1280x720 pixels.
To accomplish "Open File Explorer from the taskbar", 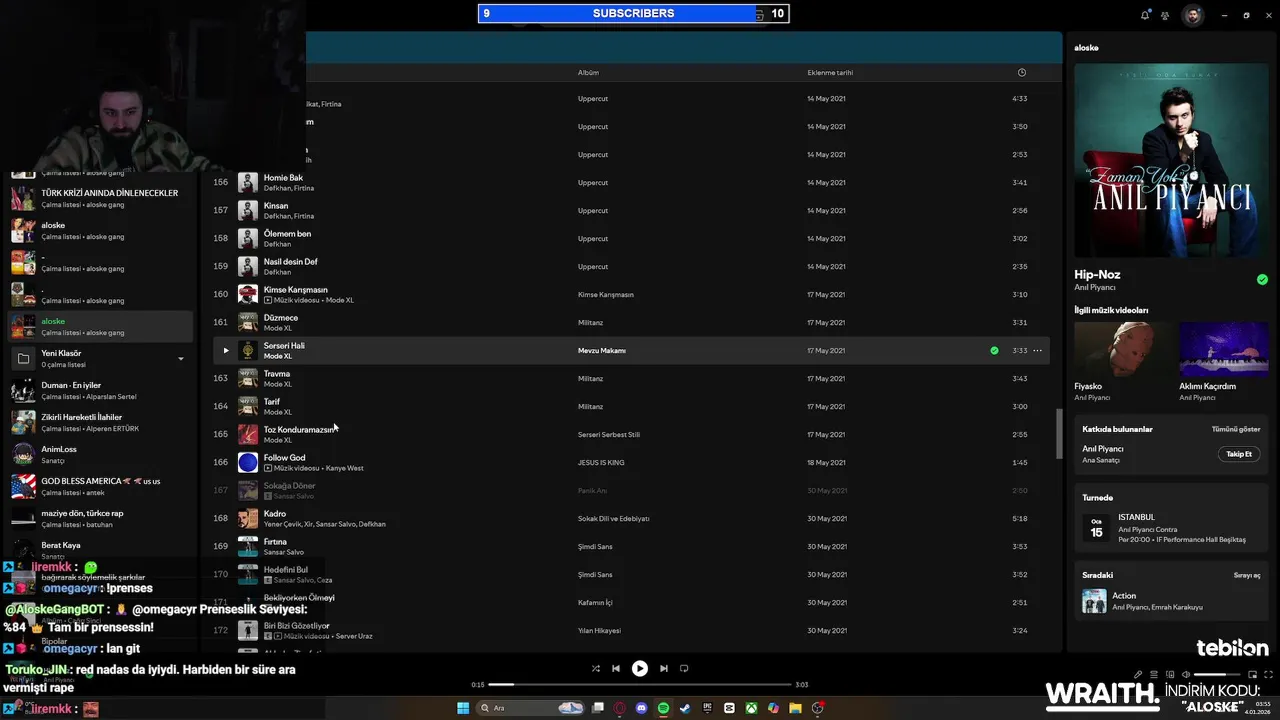I will pyautogui.click(x=795, y=708).
